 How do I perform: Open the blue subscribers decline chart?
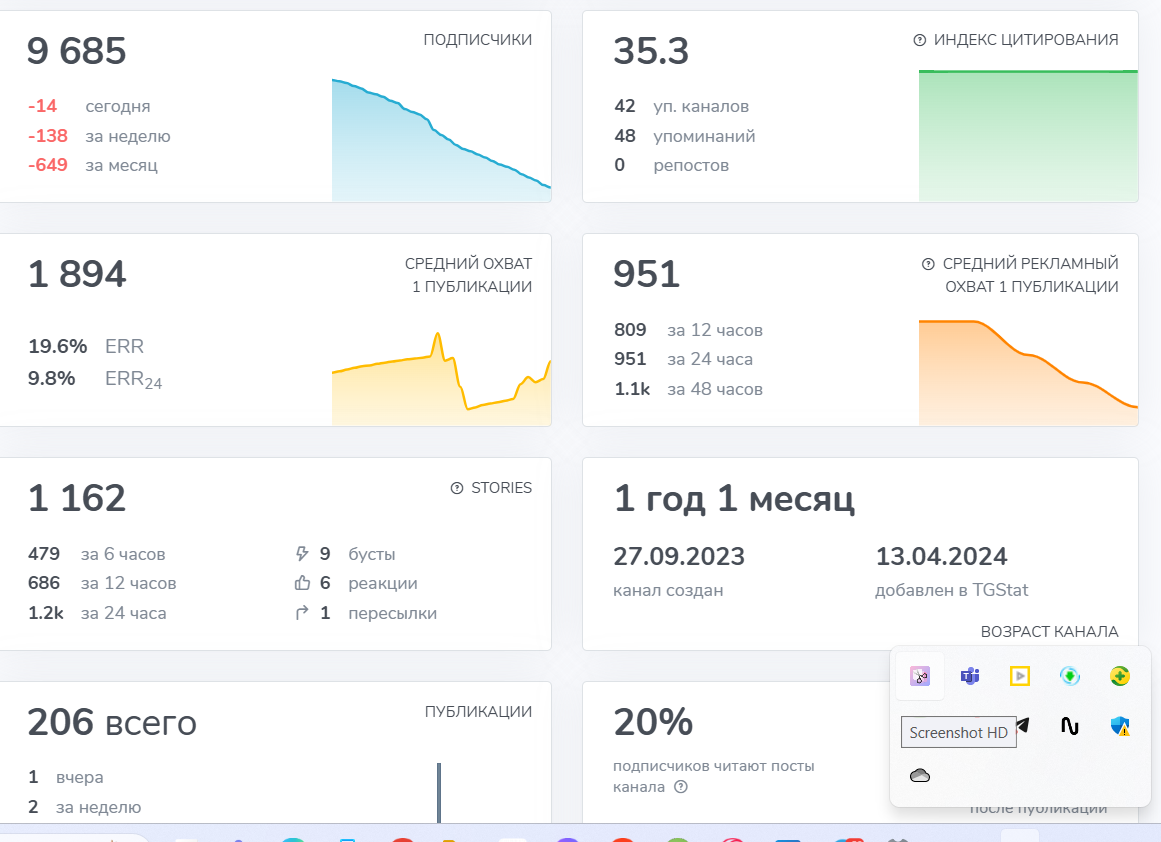coord(441,140)
